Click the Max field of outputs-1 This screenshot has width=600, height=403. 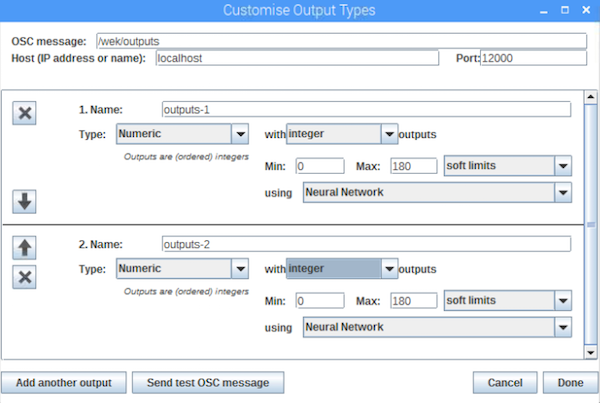click(x=414, y=166)
